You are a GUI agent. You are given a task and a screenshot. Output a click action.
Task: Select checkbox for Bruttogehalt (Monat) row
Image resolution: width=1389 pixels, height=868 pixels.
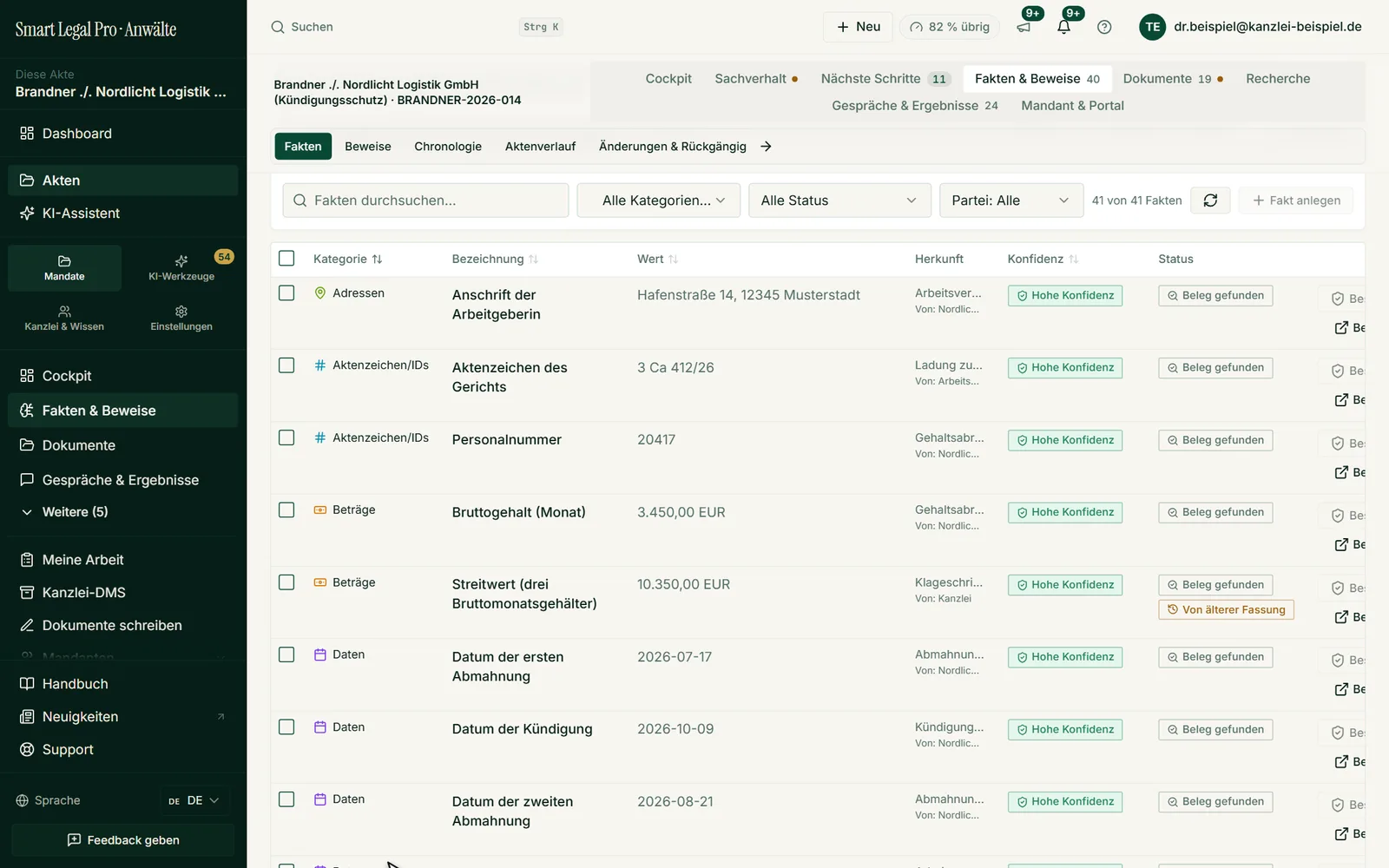pos(286,510)
